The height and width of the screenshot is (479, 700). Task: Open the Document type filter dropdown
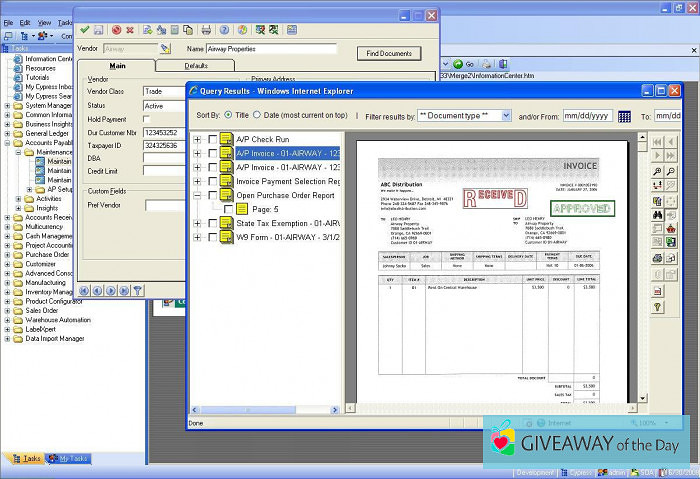click(464, 116)
